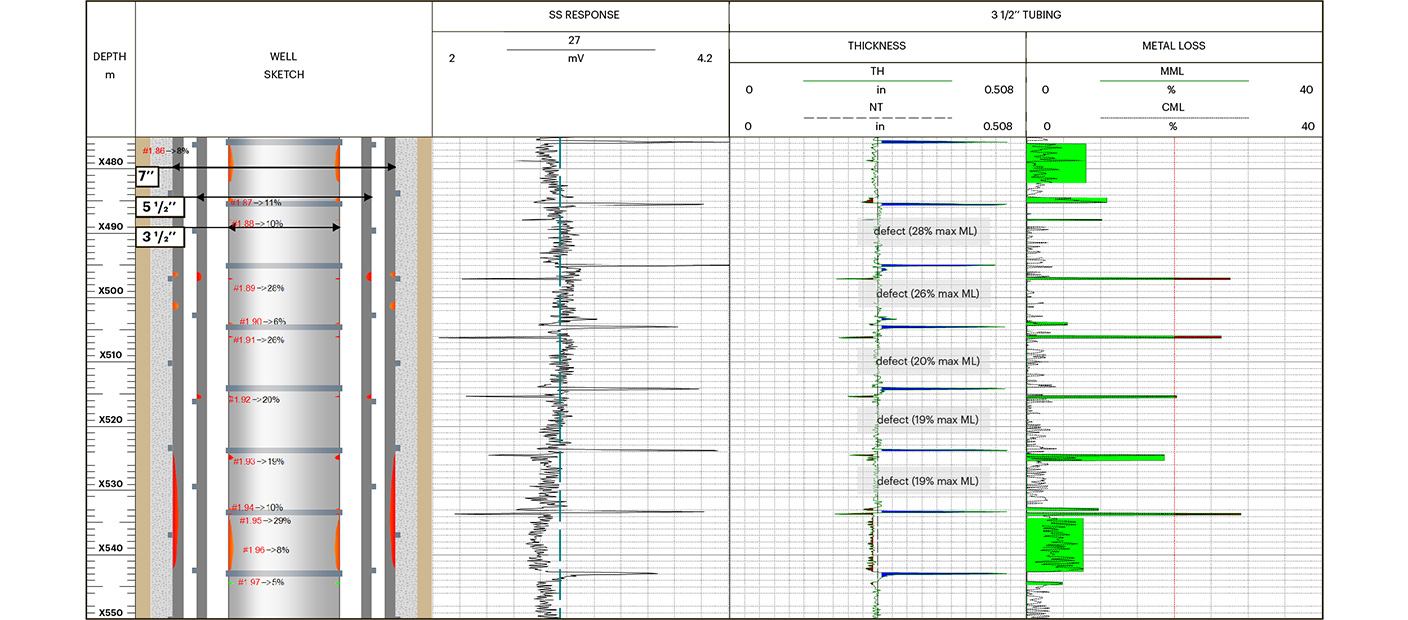Click the THICKNESS track header
1408x620 pixels.
877,46
